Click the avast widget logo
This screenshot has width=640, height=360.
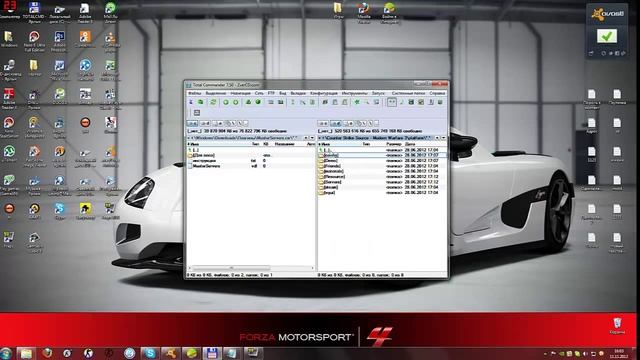pyautogui.click(x=607, y=14)
